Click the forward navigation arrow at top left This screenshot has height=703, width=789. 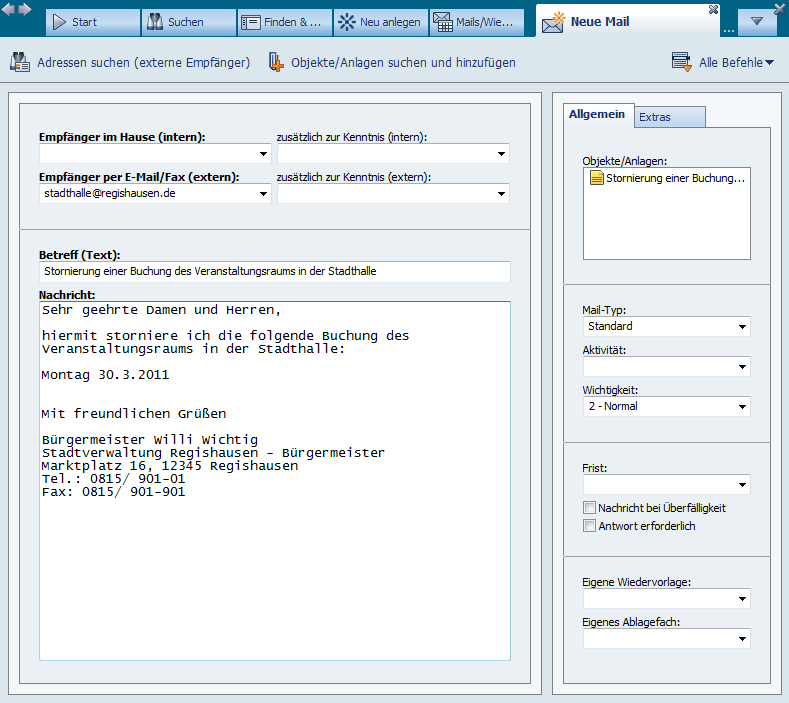point(25,8)
